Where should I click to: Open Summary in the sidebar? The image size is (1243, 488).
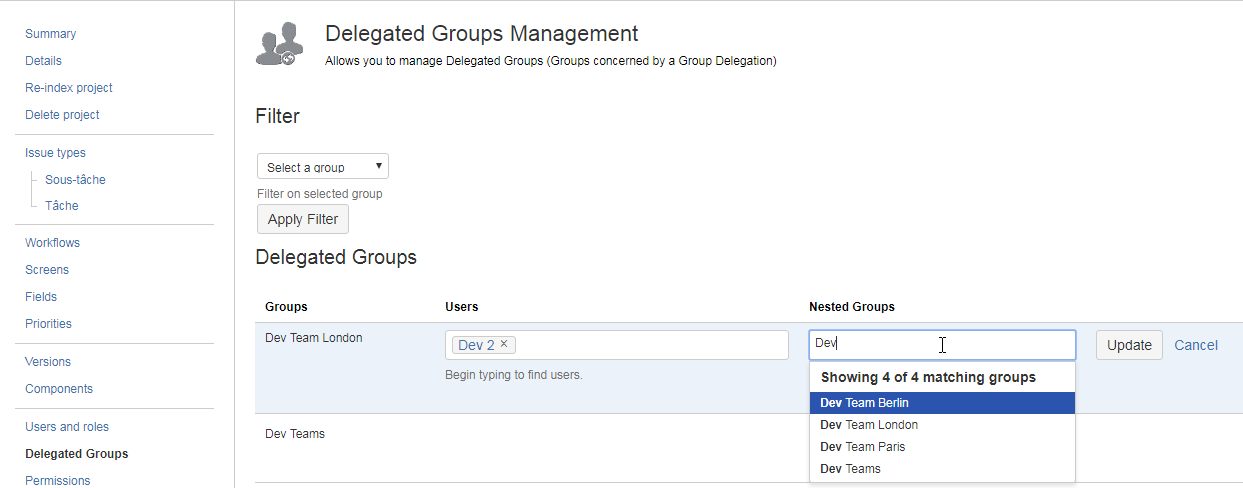[50, 34]
